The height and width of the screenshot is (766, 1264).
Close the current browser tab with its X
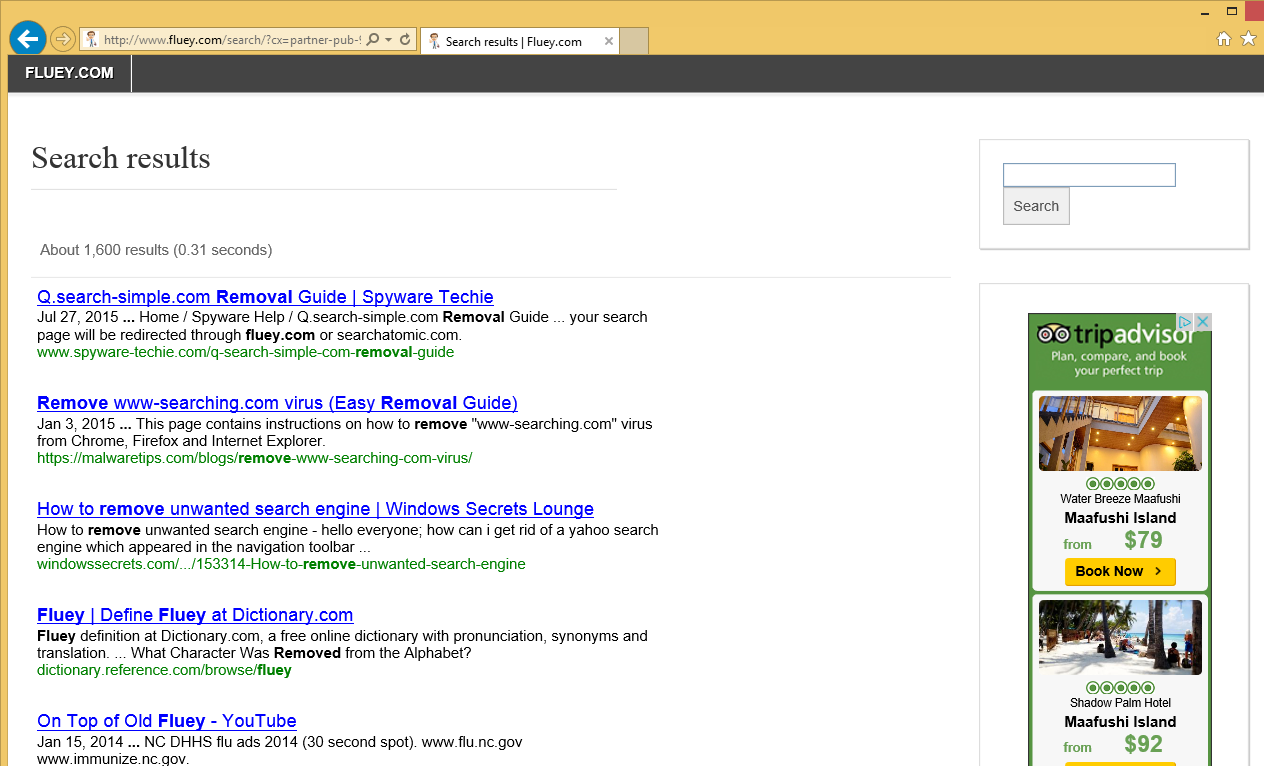[609, 41]
